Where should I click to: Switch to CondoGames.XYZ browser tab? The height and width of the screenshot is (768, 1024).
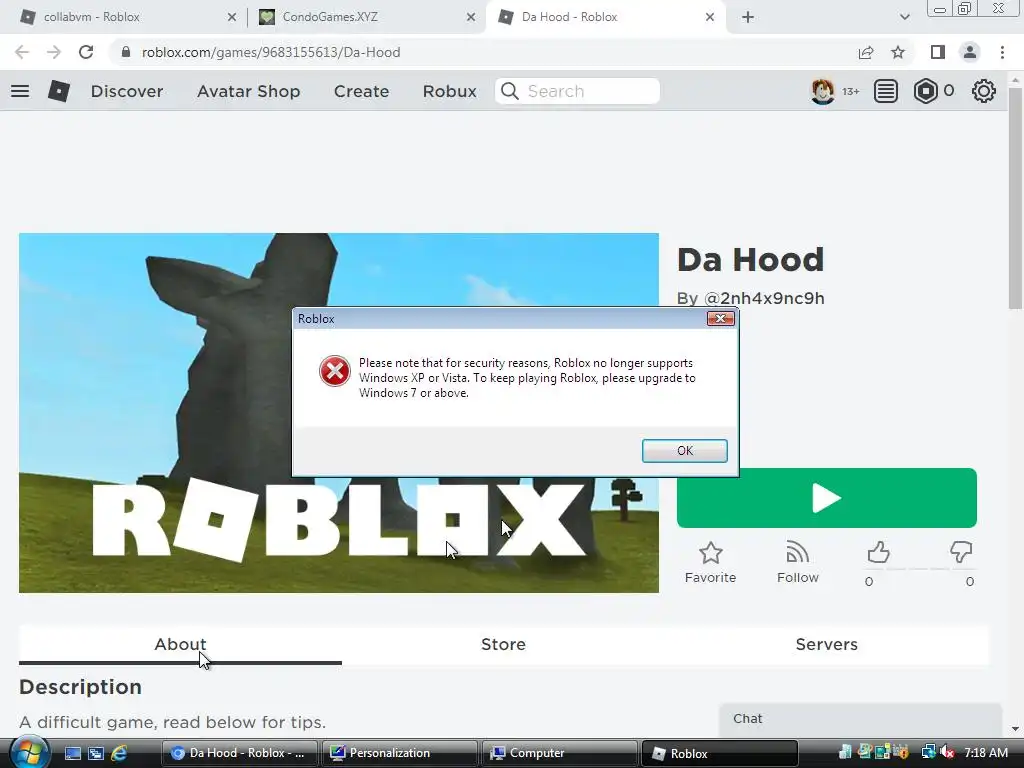(x=366, y=17)
